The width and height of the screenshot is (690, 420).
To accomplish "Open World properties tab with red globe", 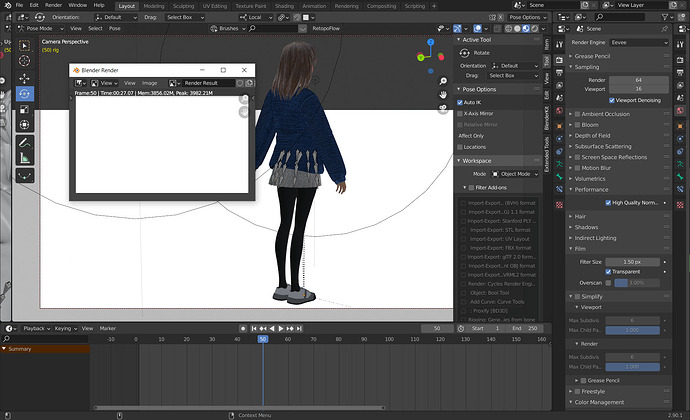I will tap(559, 111).
